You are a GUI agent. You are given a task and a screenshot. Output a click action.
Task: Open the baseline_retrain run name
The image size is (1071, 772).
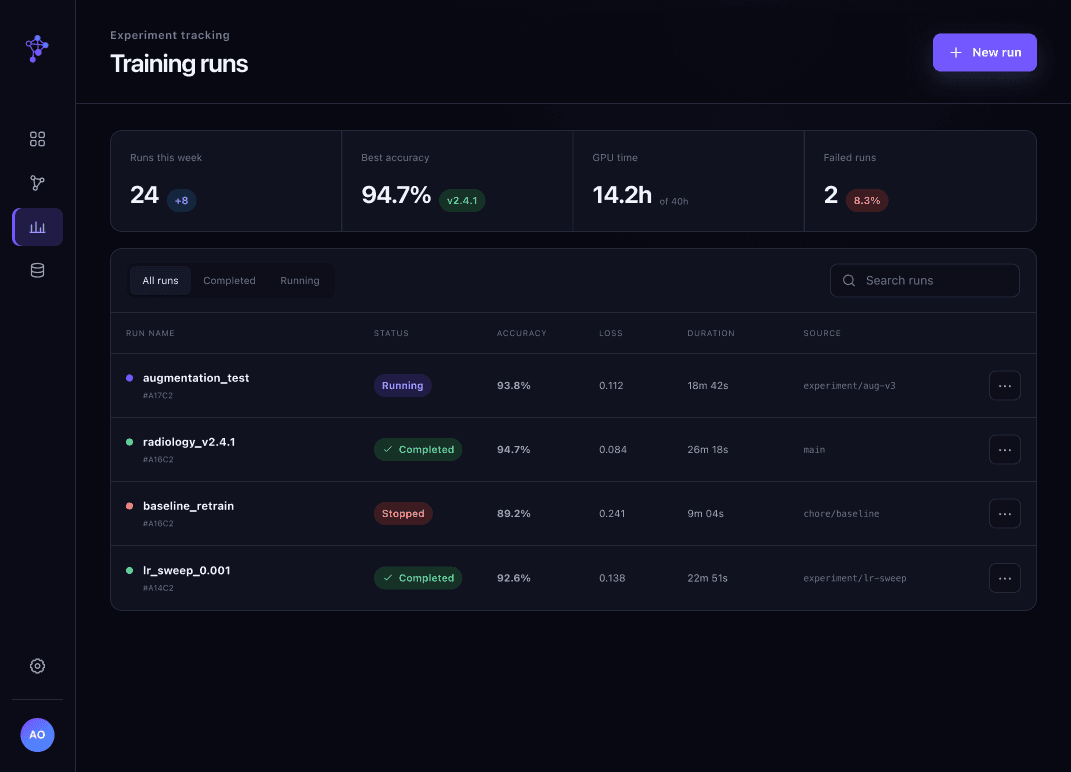coord(188,506)
